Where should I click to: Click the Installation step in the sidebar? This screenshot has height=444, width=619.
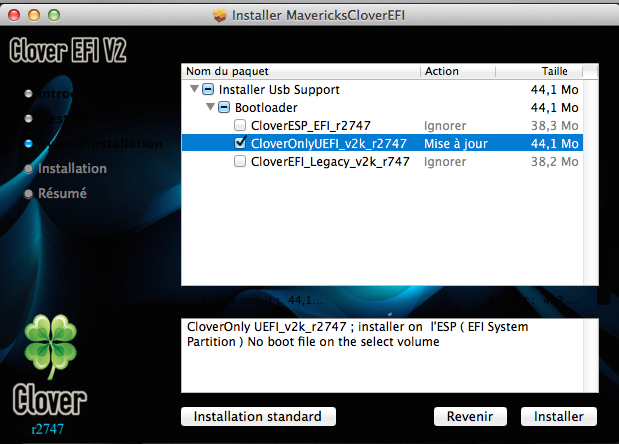coord(72,169)
